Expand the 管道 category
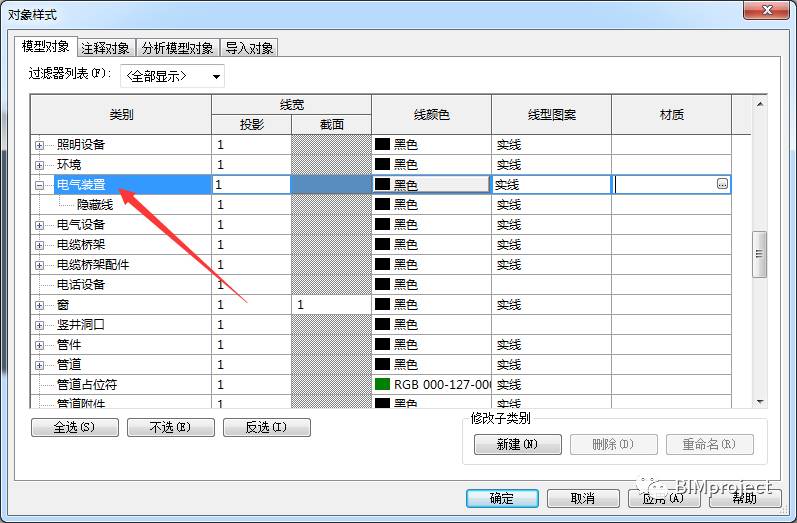The height and width of the screenshot is (523, 797). (39, 365)
